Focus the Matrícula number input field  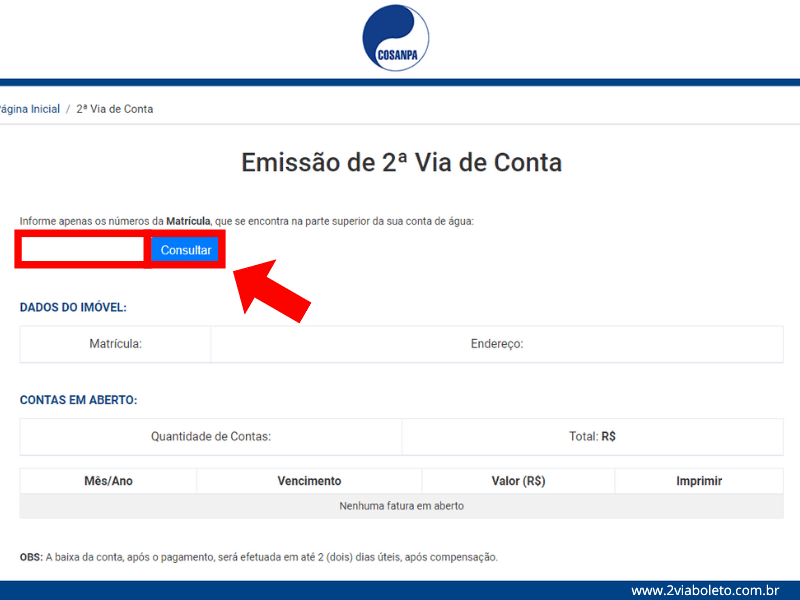coord(83,250)
